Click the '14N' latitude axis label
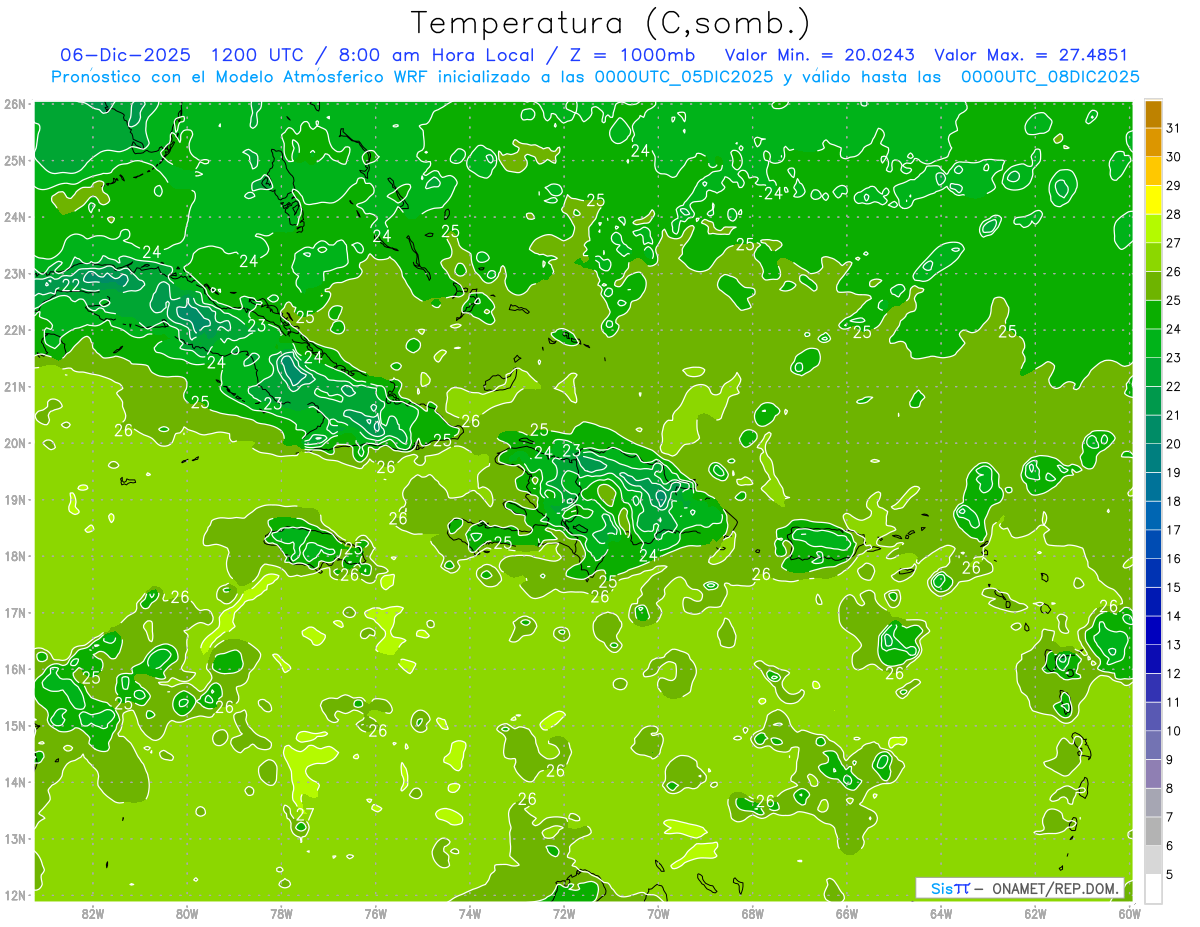 coord(15,782)
